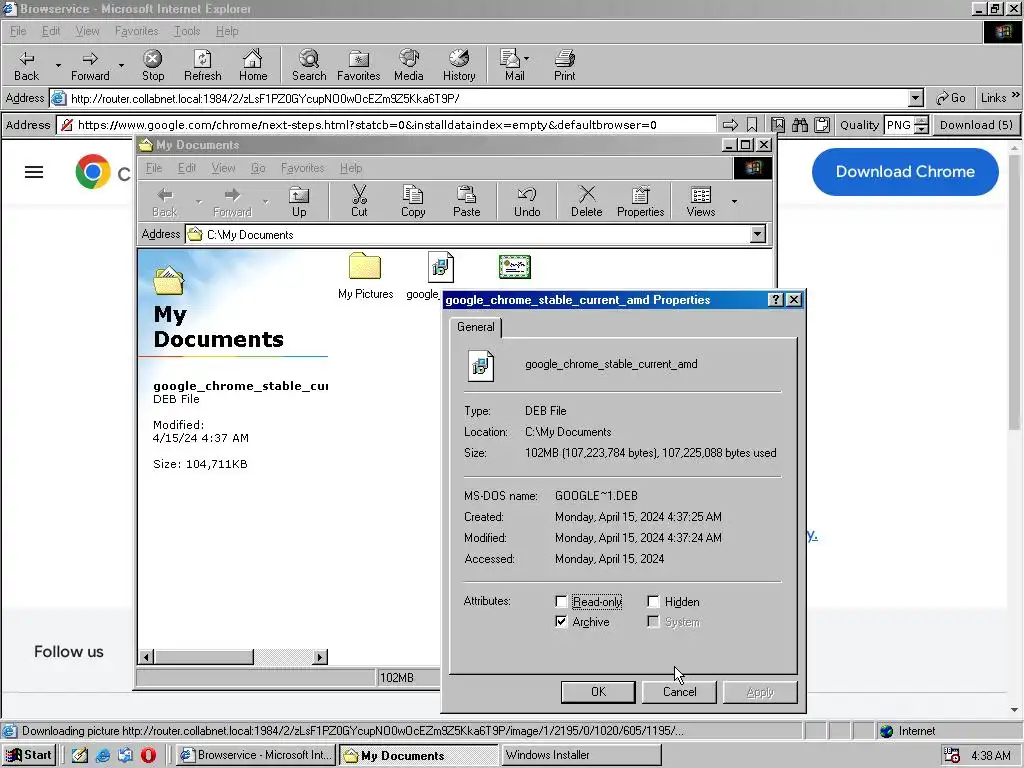The image size is (1024, 768).
Task: Click the Views icon in My Documents toolbar
Action: (x=701, y=202)
